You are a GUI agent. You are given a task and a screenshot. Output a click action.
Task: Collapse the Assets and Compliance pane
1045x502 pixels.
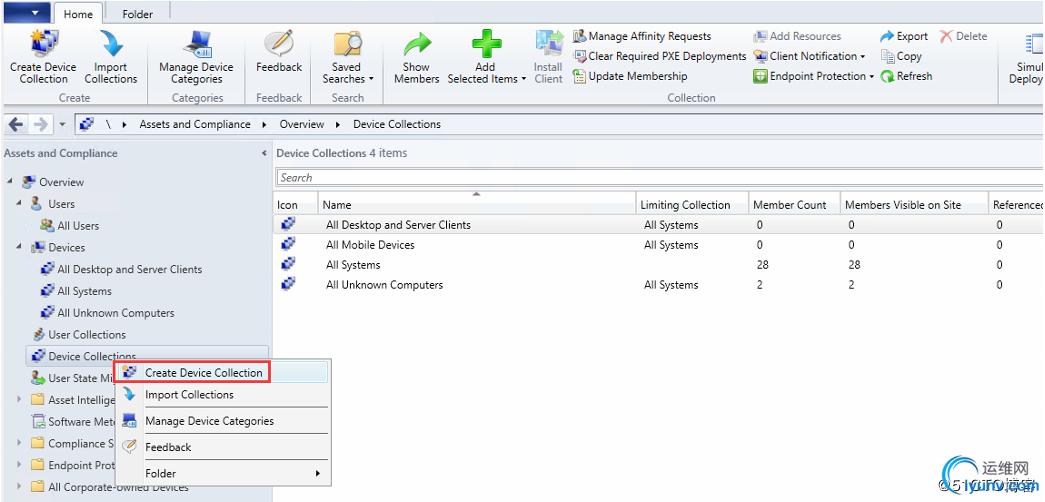click(264, 153)
